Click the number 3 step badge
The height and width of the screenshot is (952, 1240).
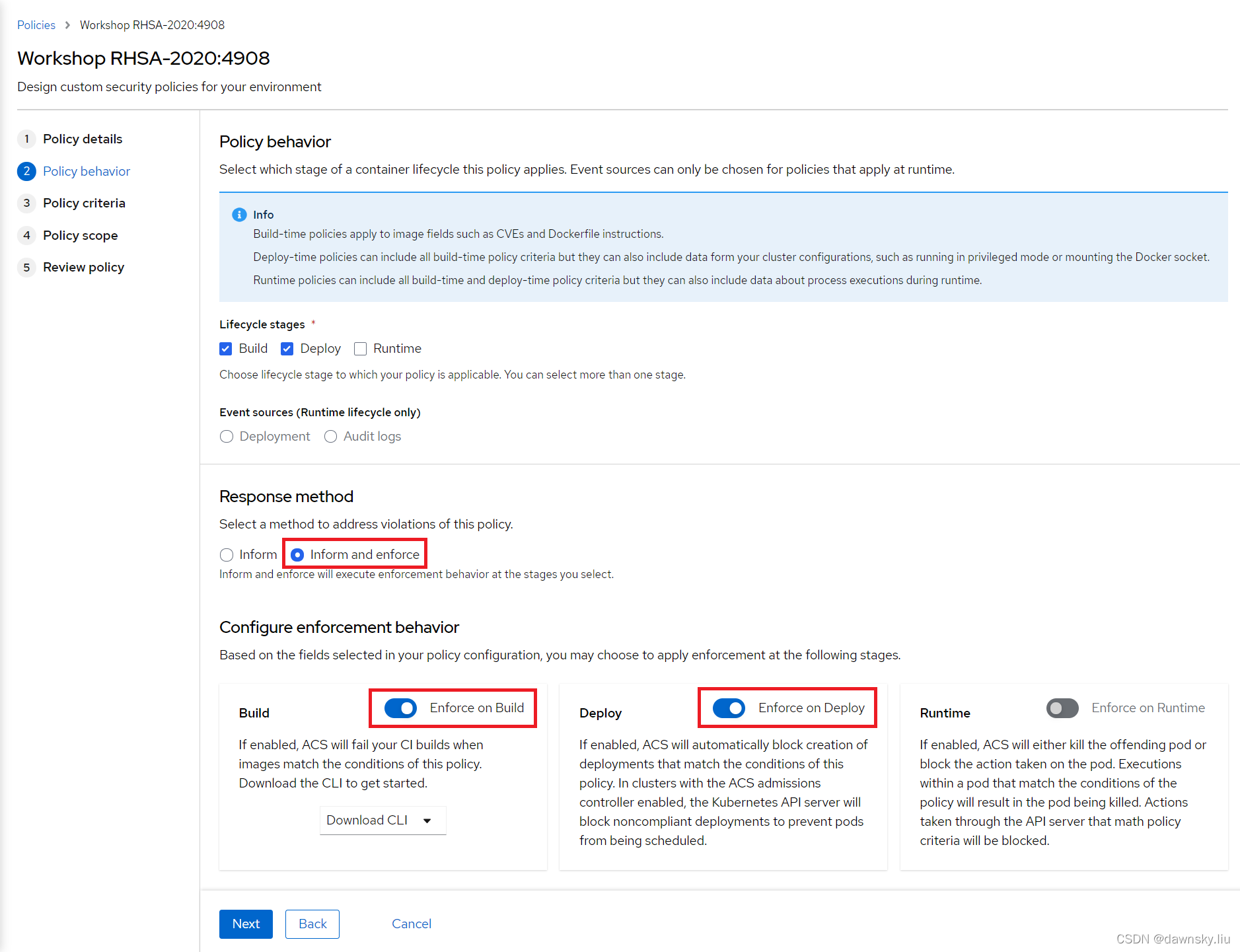coord(26,203)
